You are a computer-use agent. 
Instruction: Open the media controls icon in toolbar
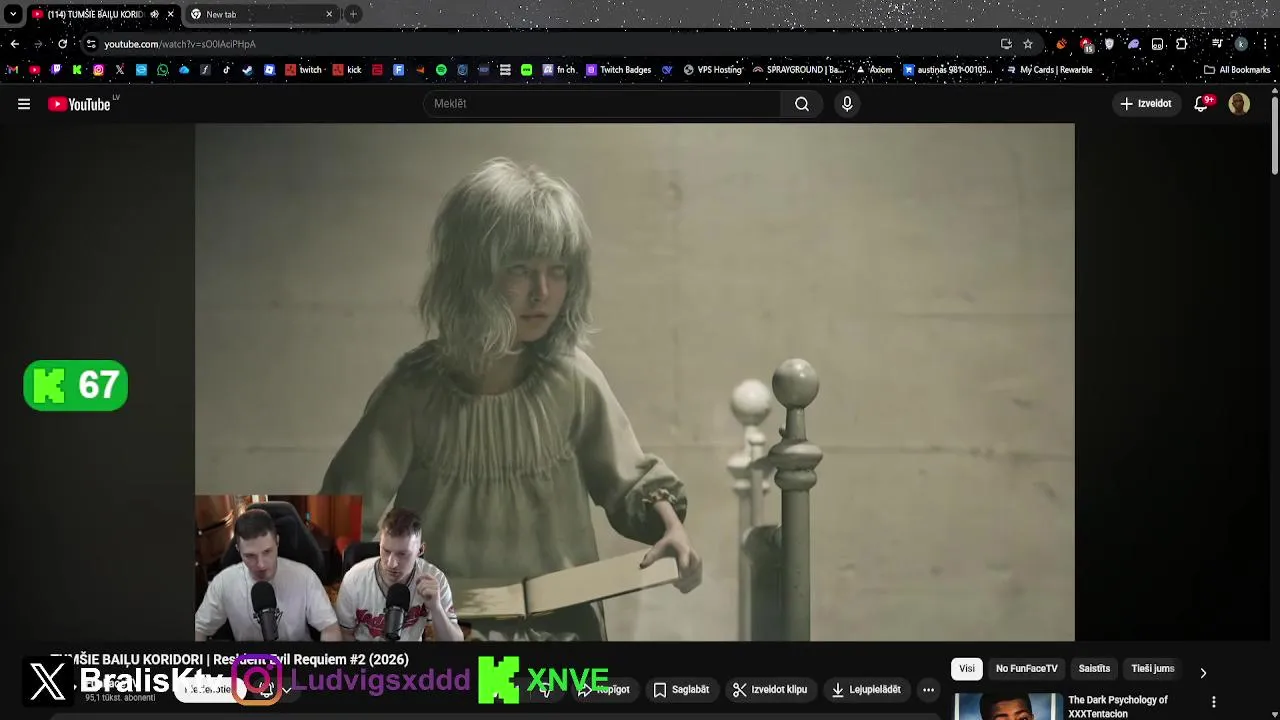click(1217, 44)
